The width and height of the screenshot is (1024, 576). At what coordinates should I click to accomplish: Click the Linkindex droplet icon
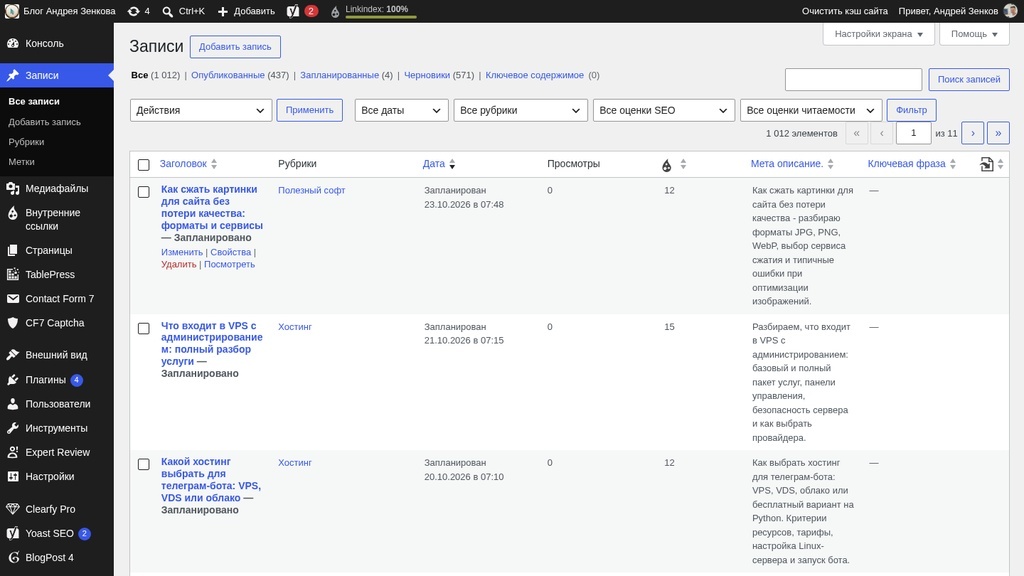[335, 12]
